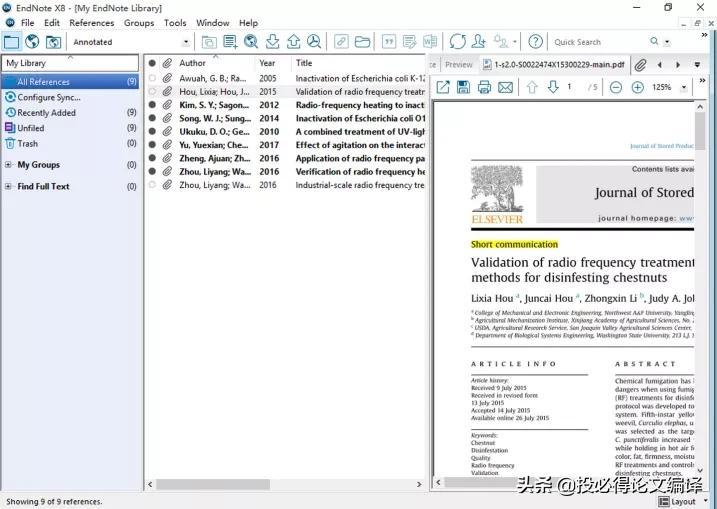Open PDF zoom 125% dropdown
The width and height of the screenshot is (717, 509).
pyautogui.click(x=684, y=87)
